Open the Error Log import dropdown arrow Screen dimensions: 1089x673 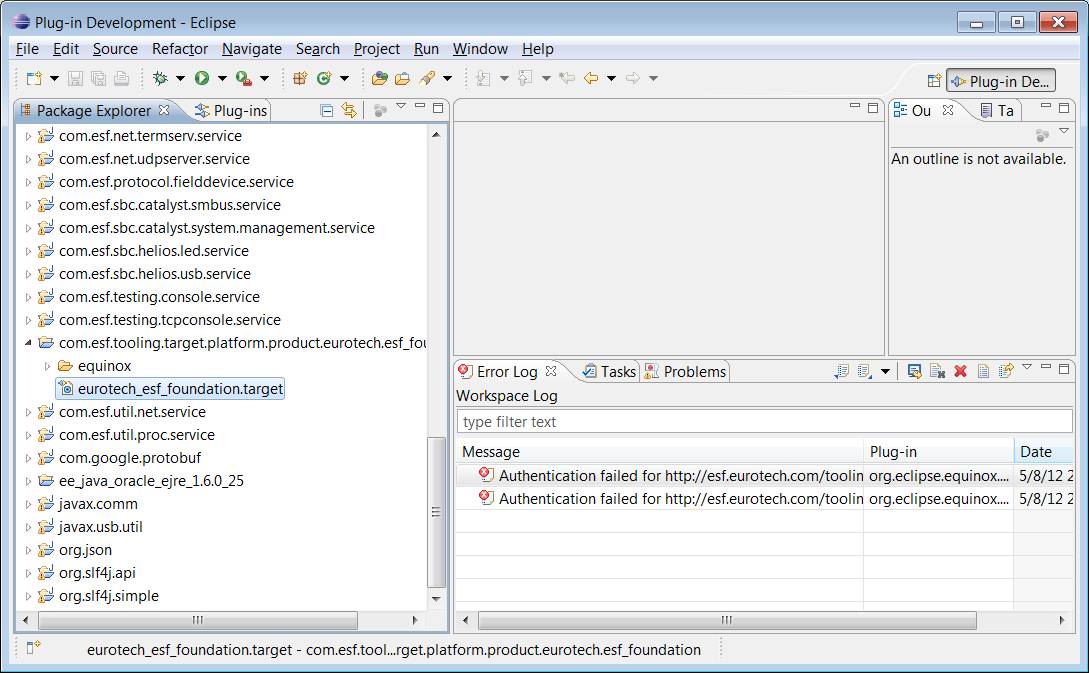point(885,372)
